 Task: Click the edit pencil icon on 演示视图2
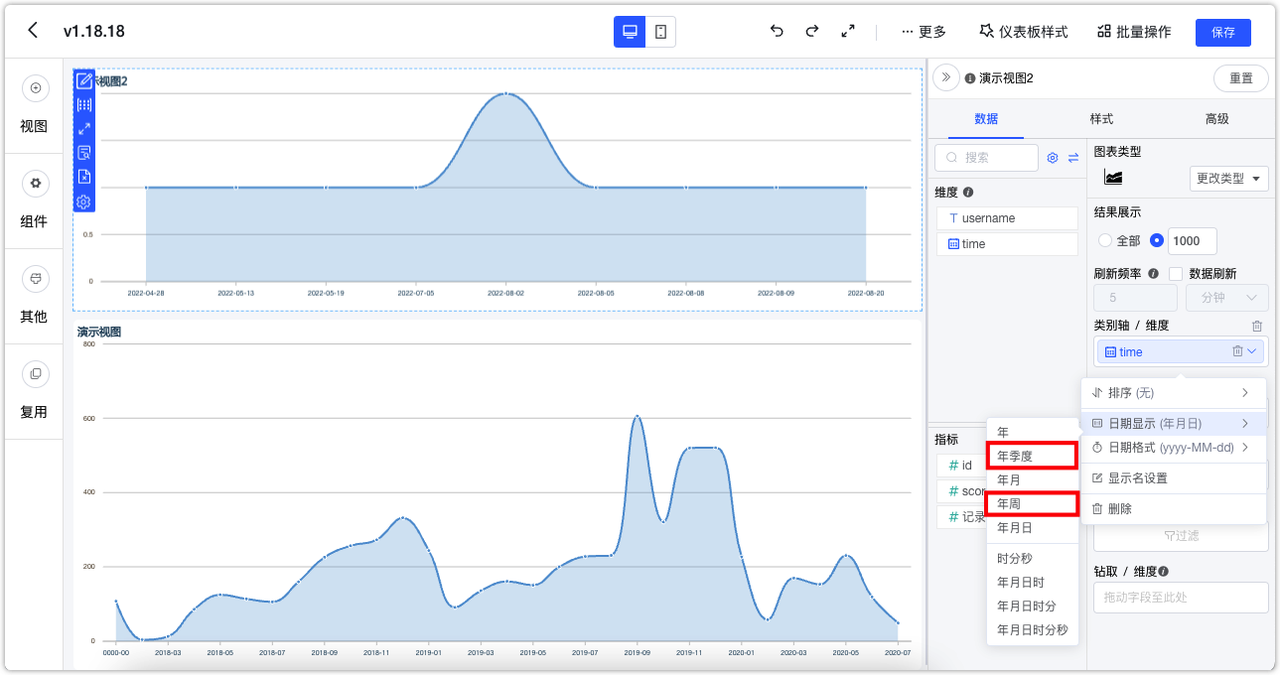click(84, 81)
